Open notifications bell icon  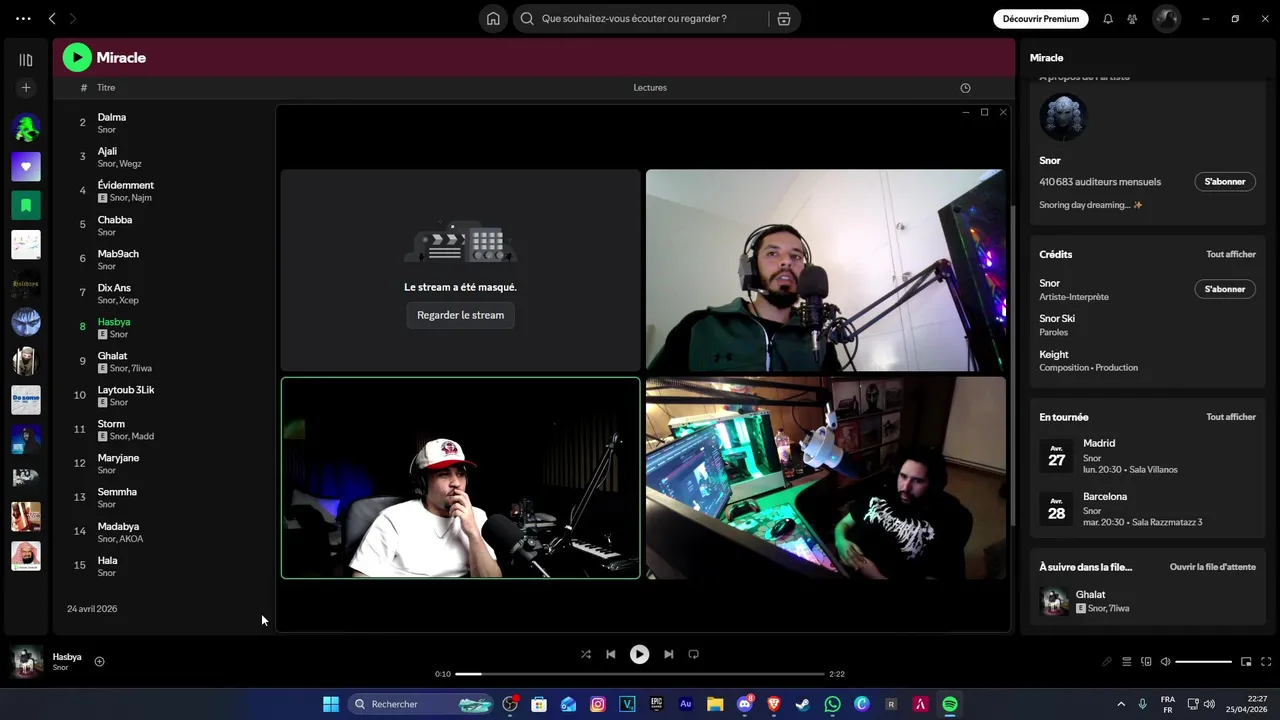1108,18
